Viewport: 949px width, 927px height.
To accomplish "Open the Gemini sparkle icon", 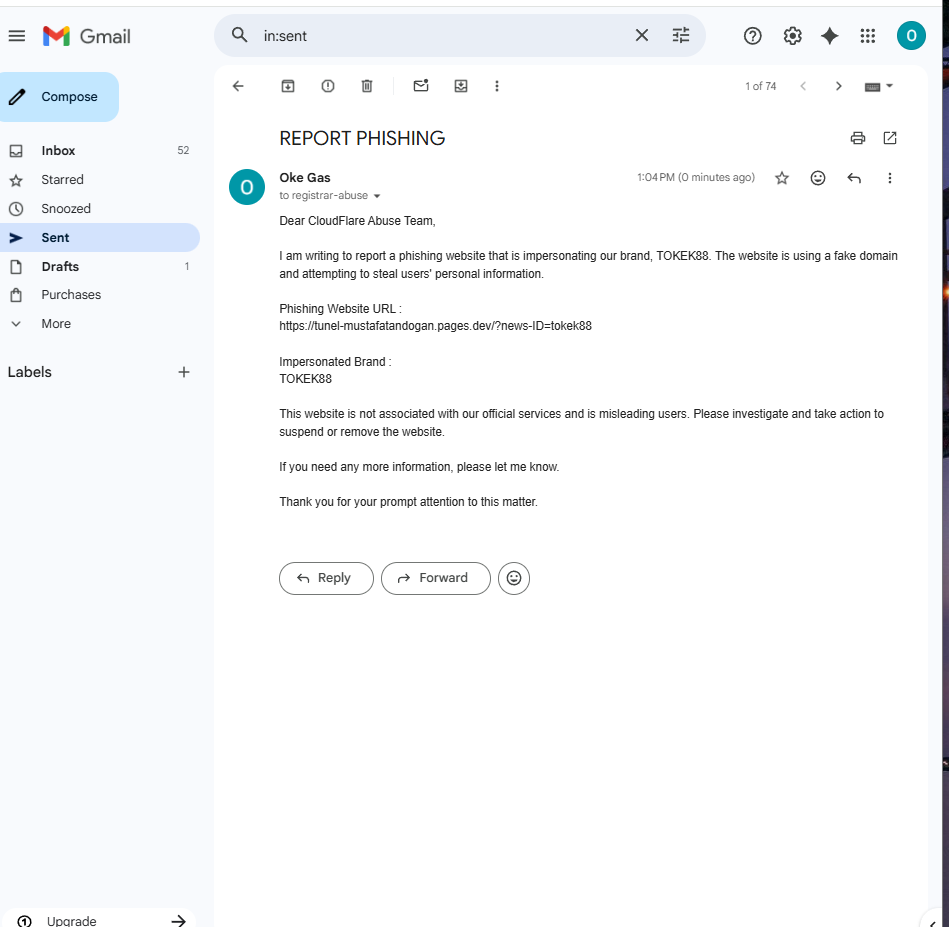I will (x=829, y=36).
